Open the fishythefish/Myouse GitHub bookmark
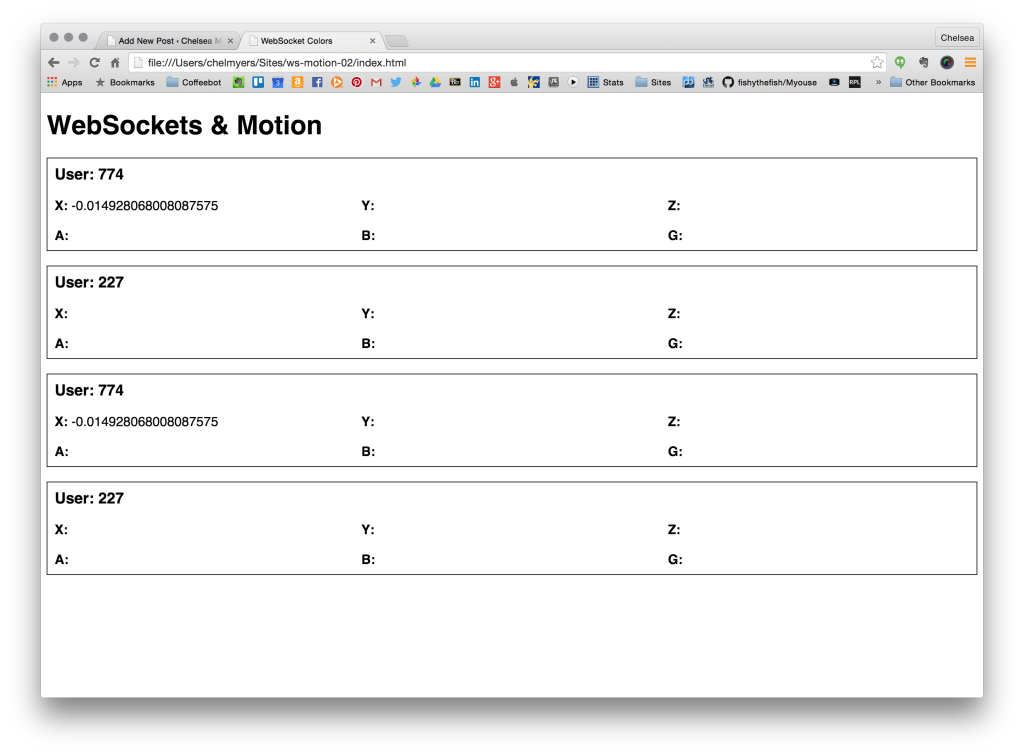Viewport: 1024px width, 756px height. (769, 82)
